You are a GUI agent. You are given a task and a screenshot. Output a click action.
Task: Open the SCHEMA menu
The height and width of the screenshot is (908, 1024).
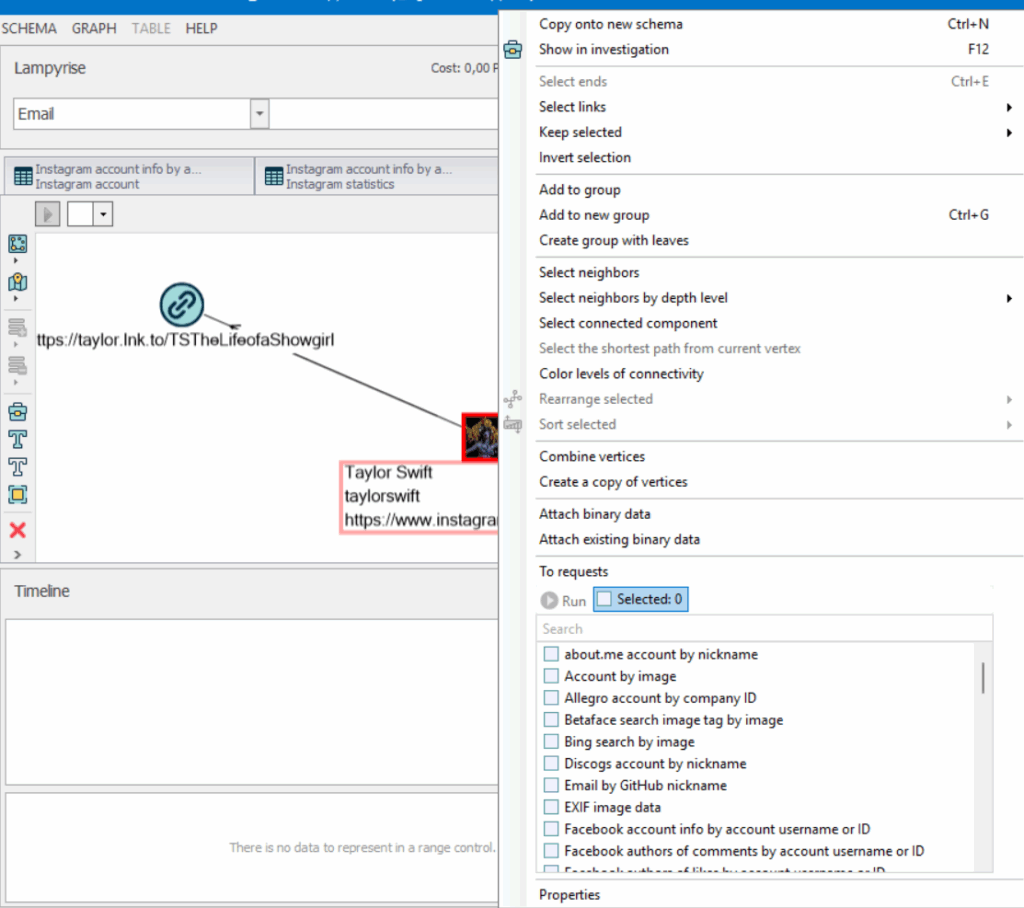click(x=29, y=28)
